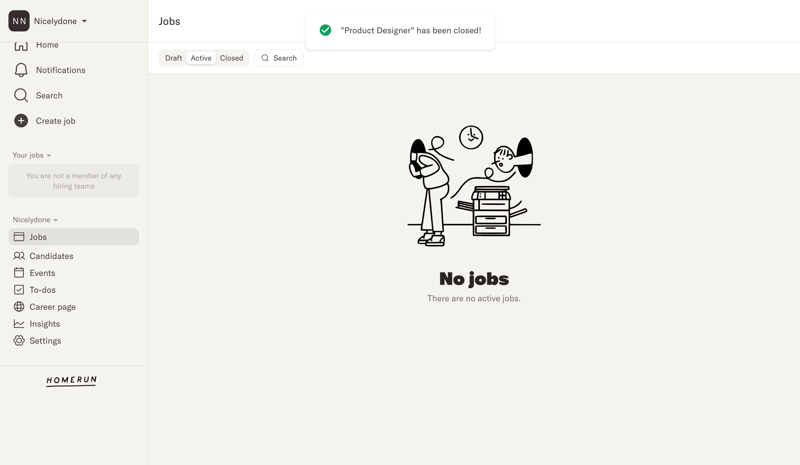
Task: Click the "There are no active jobs." text
Action: 474,299
